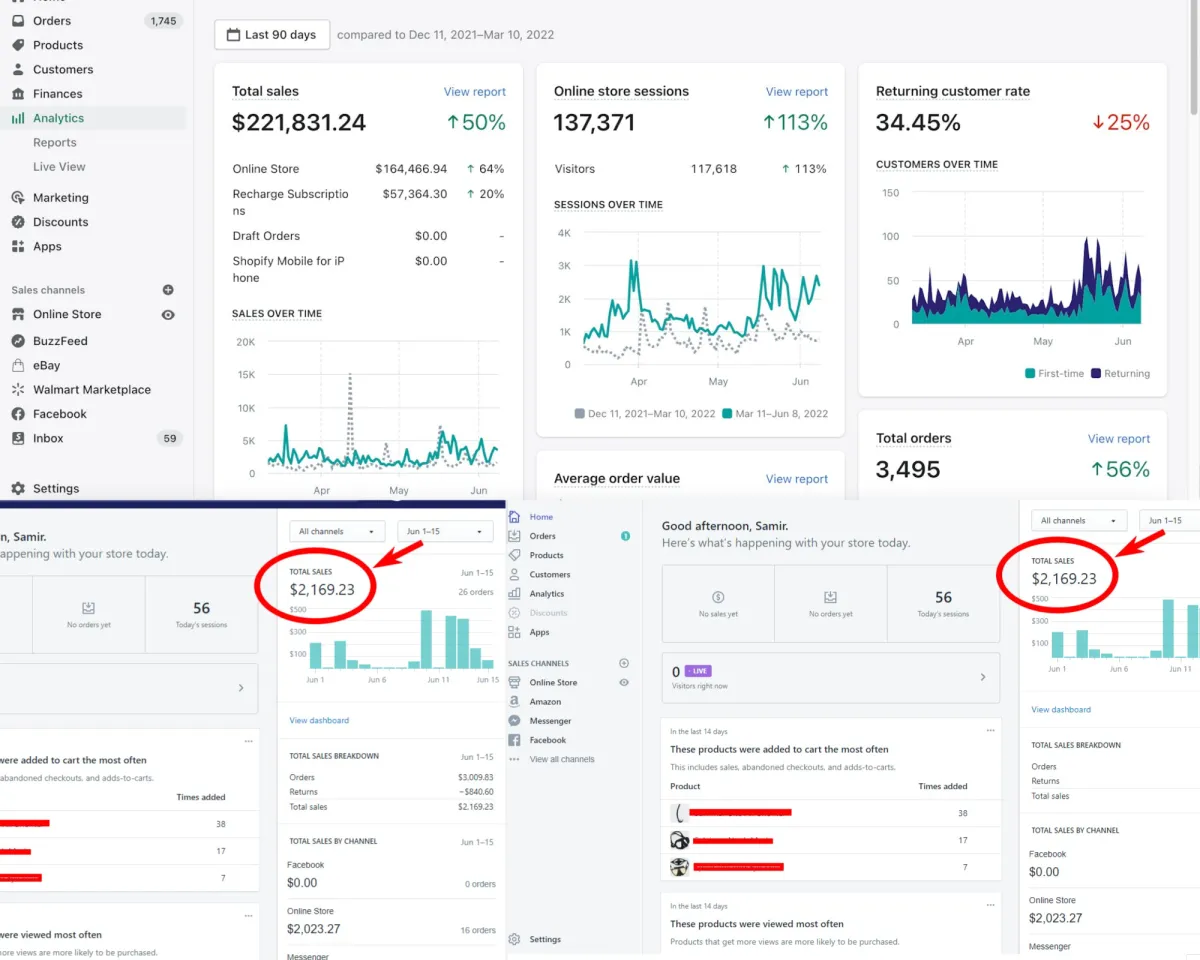This screenshot has width=1200, height=960.
Task: Open Last 90 days date picker
Action: (271, 34)
